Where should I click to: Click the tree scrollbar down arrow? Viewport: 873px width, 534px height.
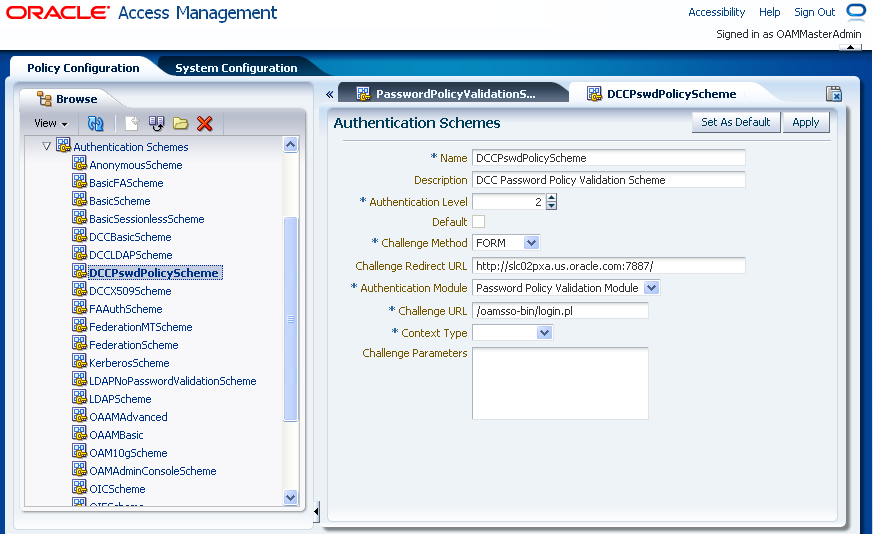tap(291, 498)
